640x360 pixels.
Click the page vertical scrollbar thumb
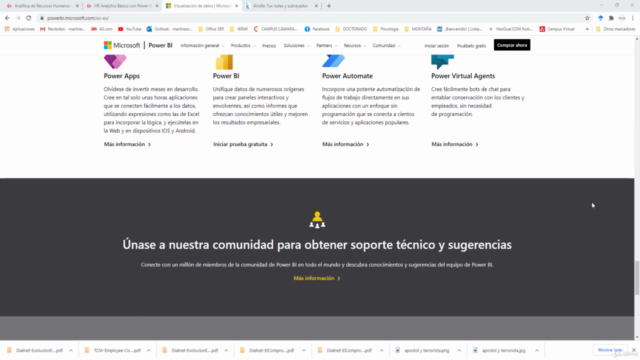(x=637, y=278)
